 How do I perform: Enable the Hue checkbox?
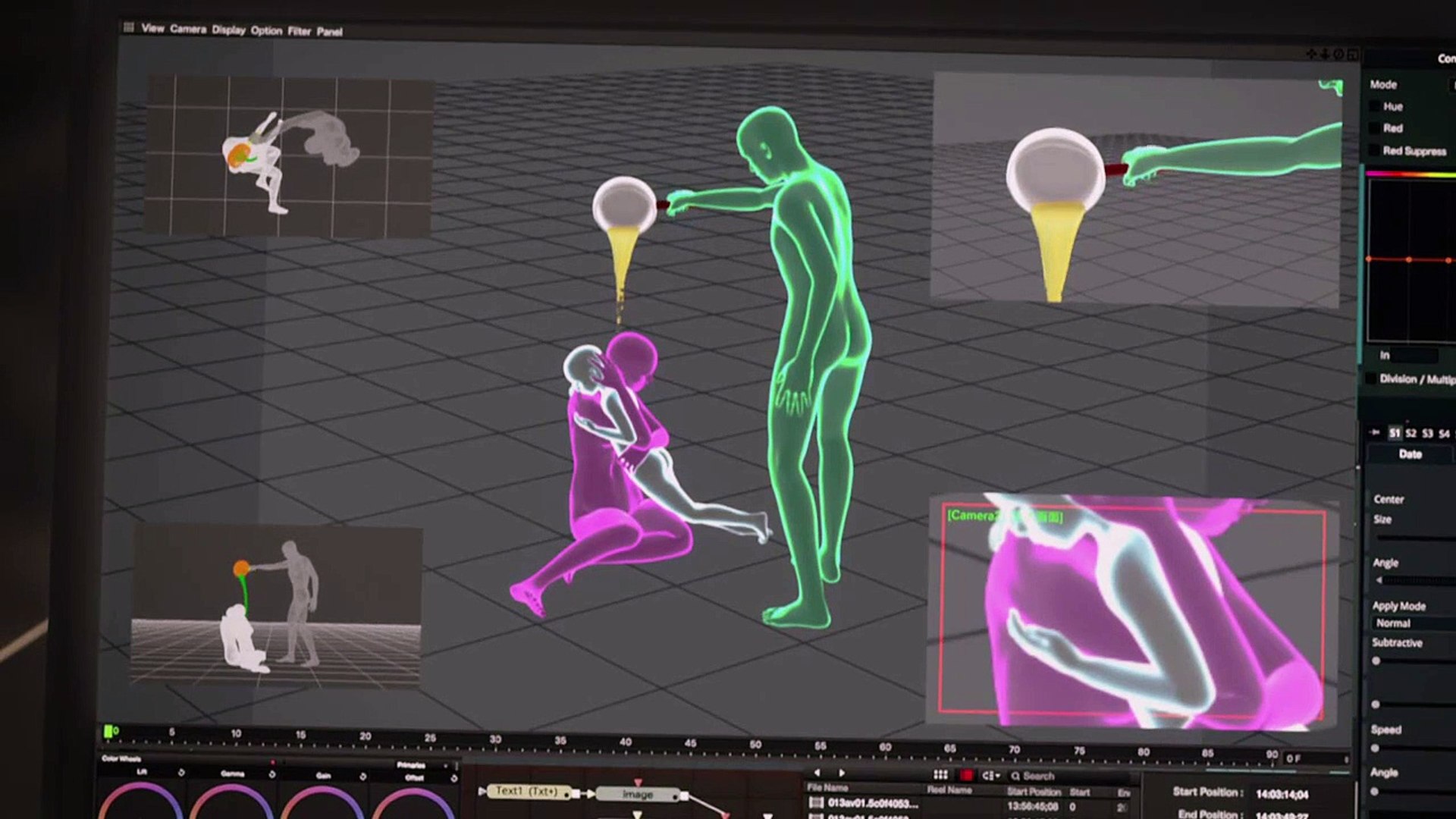[x=1374, y=107]
